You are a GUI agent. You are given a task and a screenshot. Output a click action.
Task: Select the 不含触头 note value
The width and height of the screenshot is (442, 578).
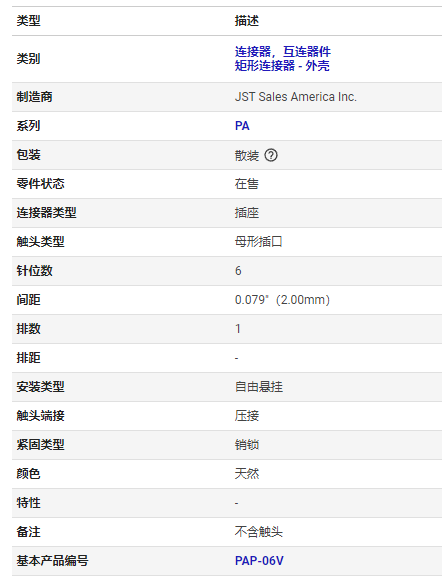point(258,532)
